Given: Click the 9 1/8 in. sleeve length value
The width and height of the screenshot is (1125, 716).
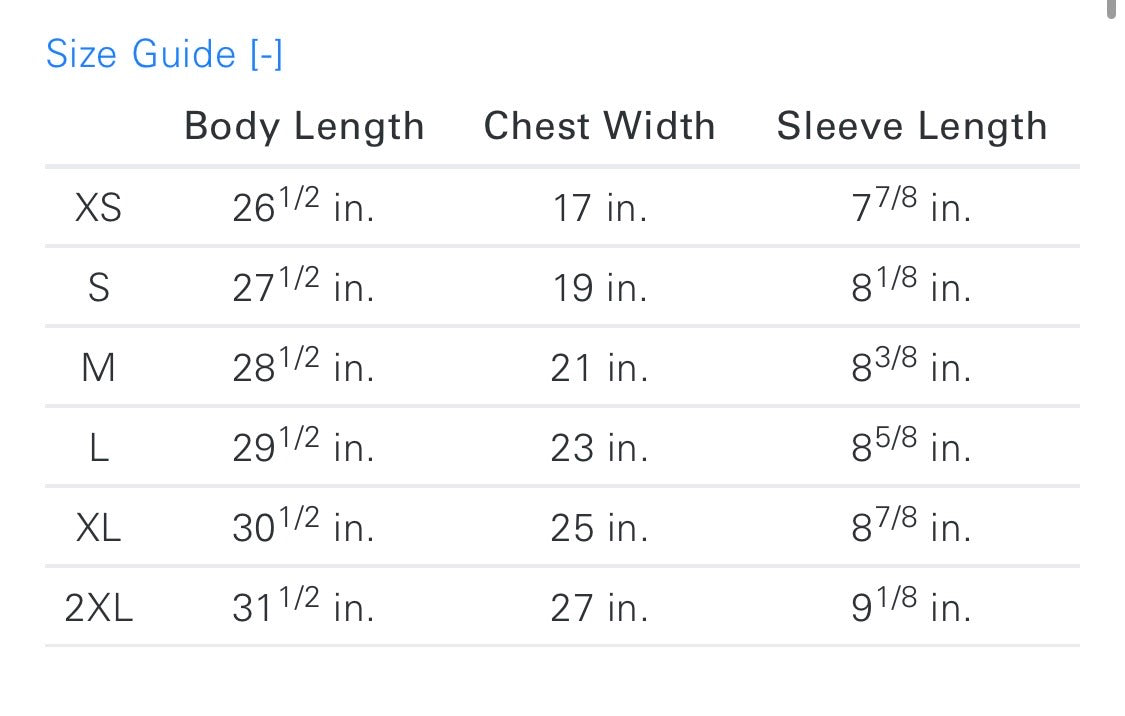Looking at the screenshot, I should click(911, 607).
